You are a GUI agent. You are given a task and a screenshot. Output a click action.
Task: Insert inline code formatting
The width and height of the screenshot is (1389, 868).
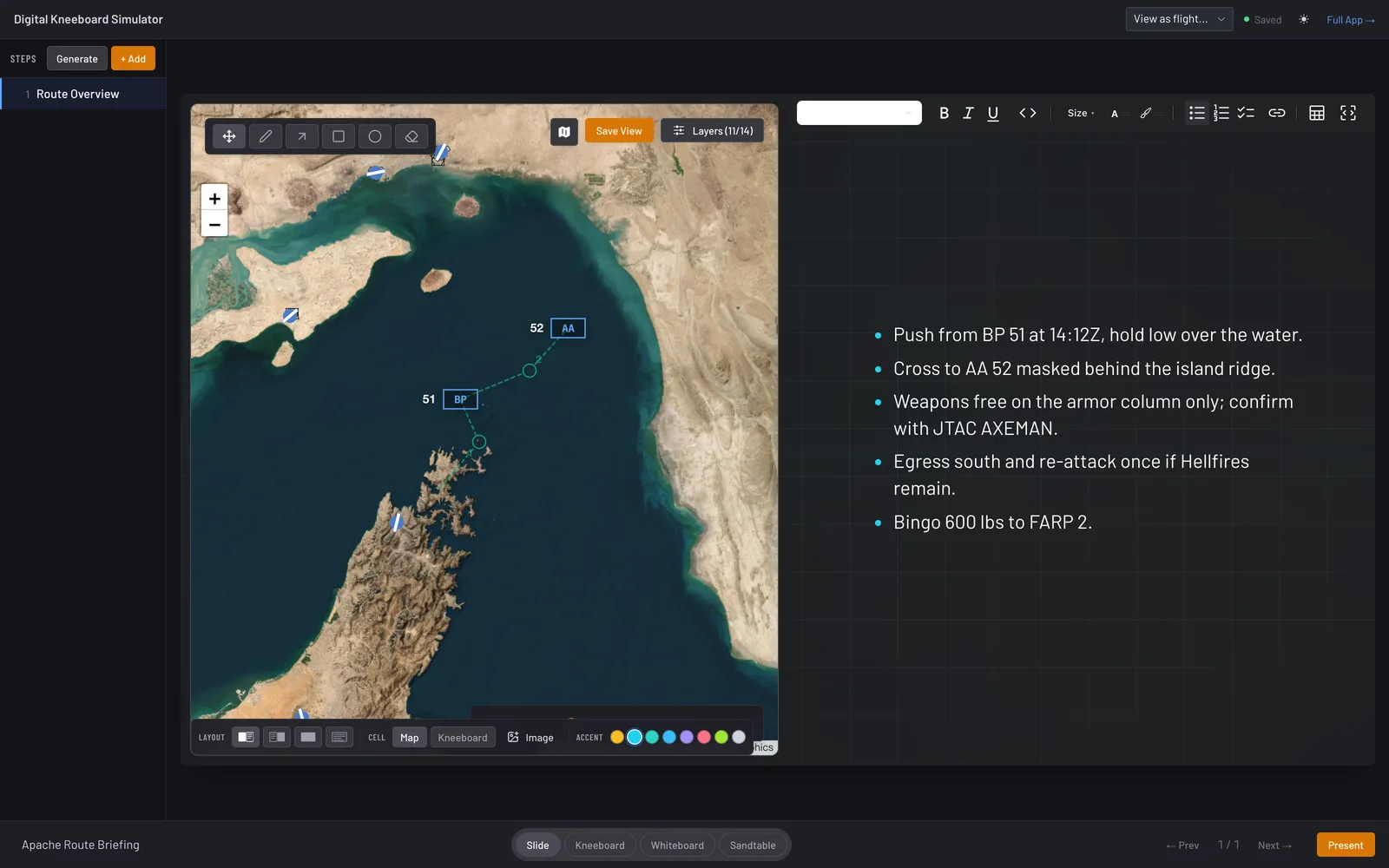(1028, 113)
